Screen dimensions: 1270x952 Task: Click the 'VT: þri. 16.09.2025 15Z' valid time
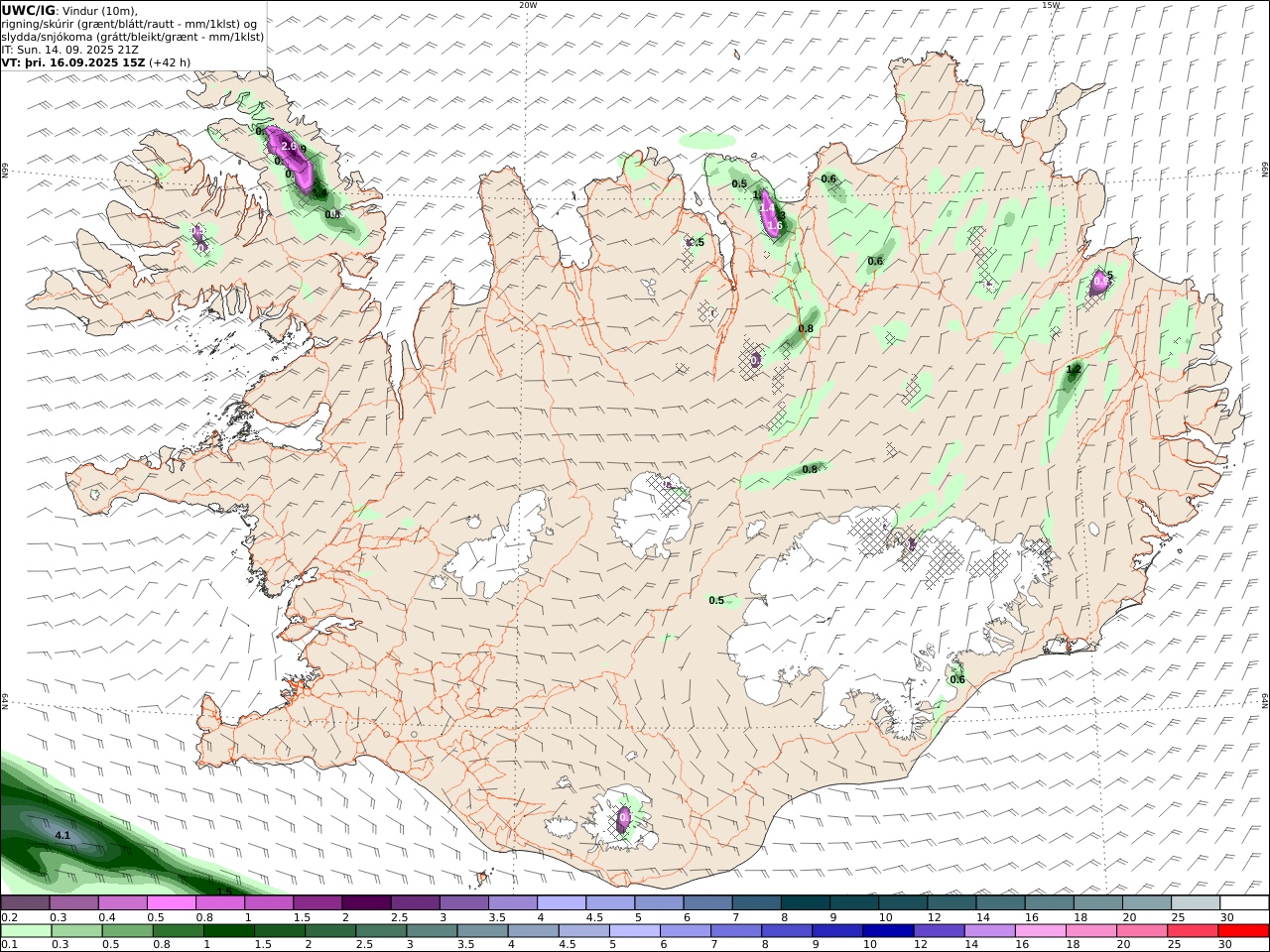(x=73, y=62)
